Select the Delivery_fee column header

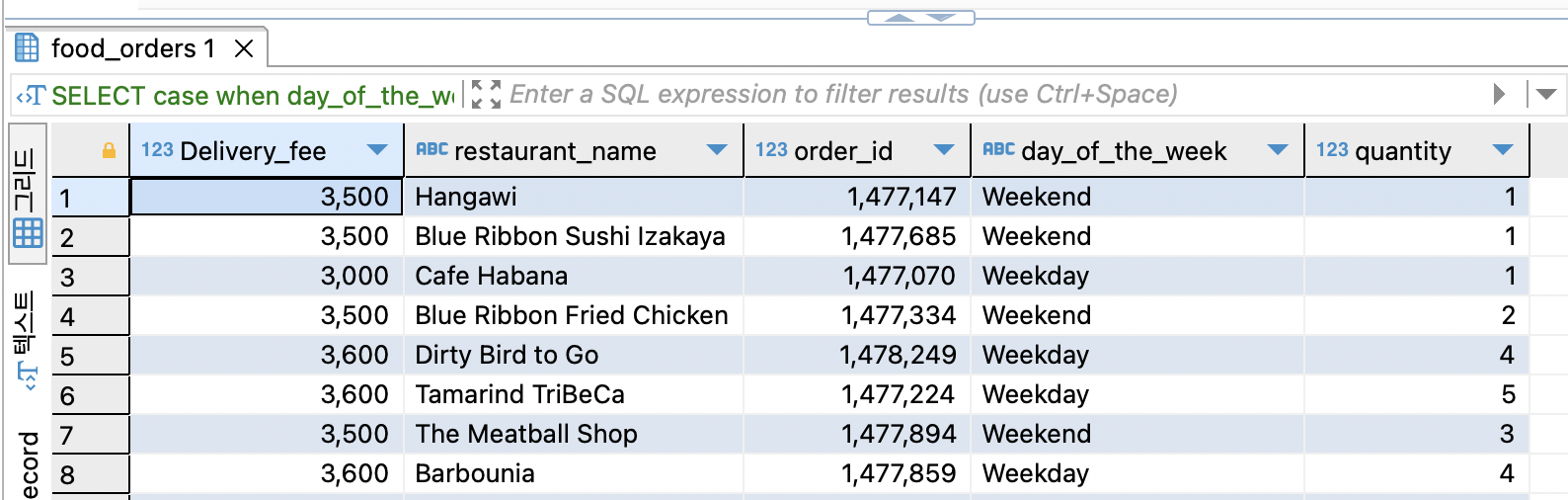[267, 150]
